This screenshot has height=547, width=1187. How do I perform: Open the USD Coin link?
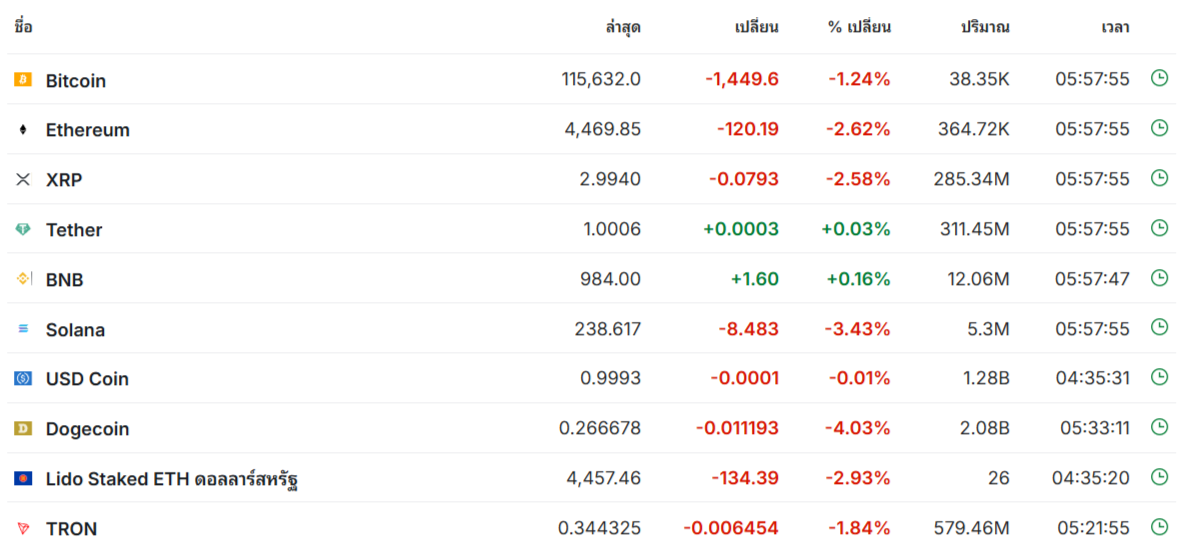point(87,379)
